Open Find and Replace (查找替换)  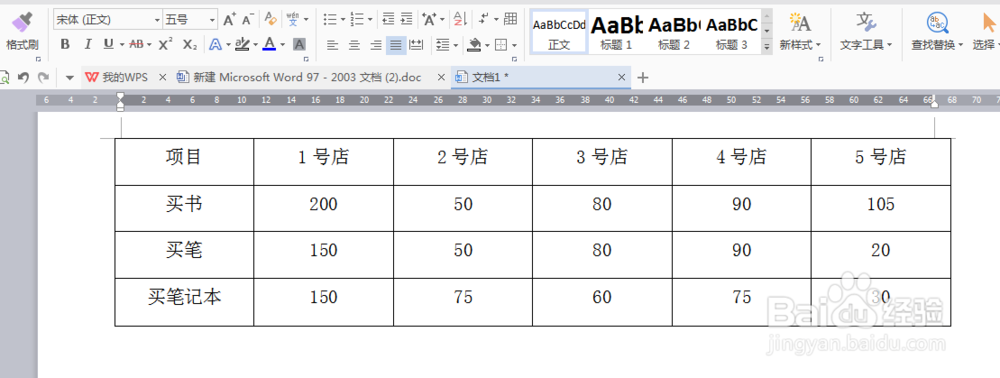(x=937, y=31)
